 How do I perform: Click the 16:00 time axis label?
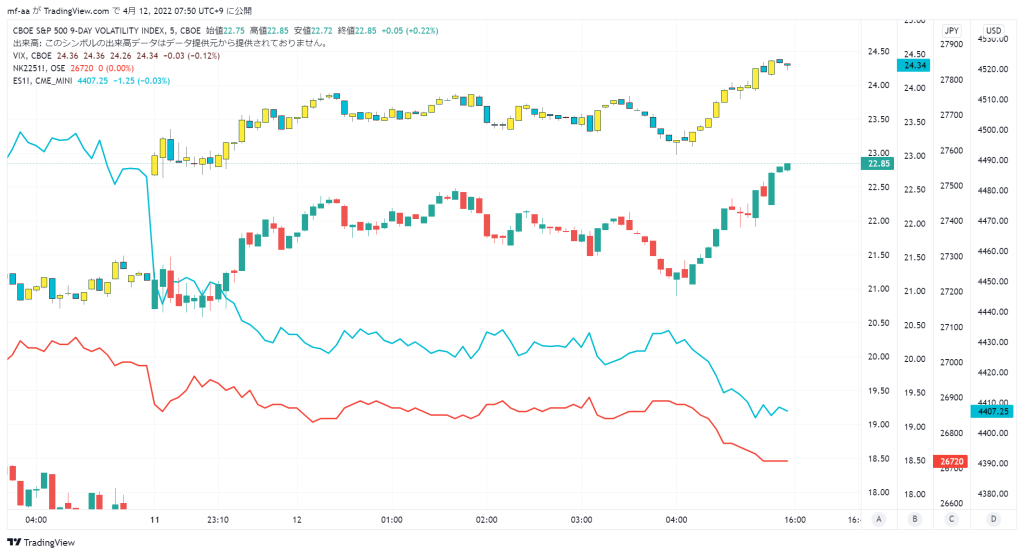click(x=795, y=520)
